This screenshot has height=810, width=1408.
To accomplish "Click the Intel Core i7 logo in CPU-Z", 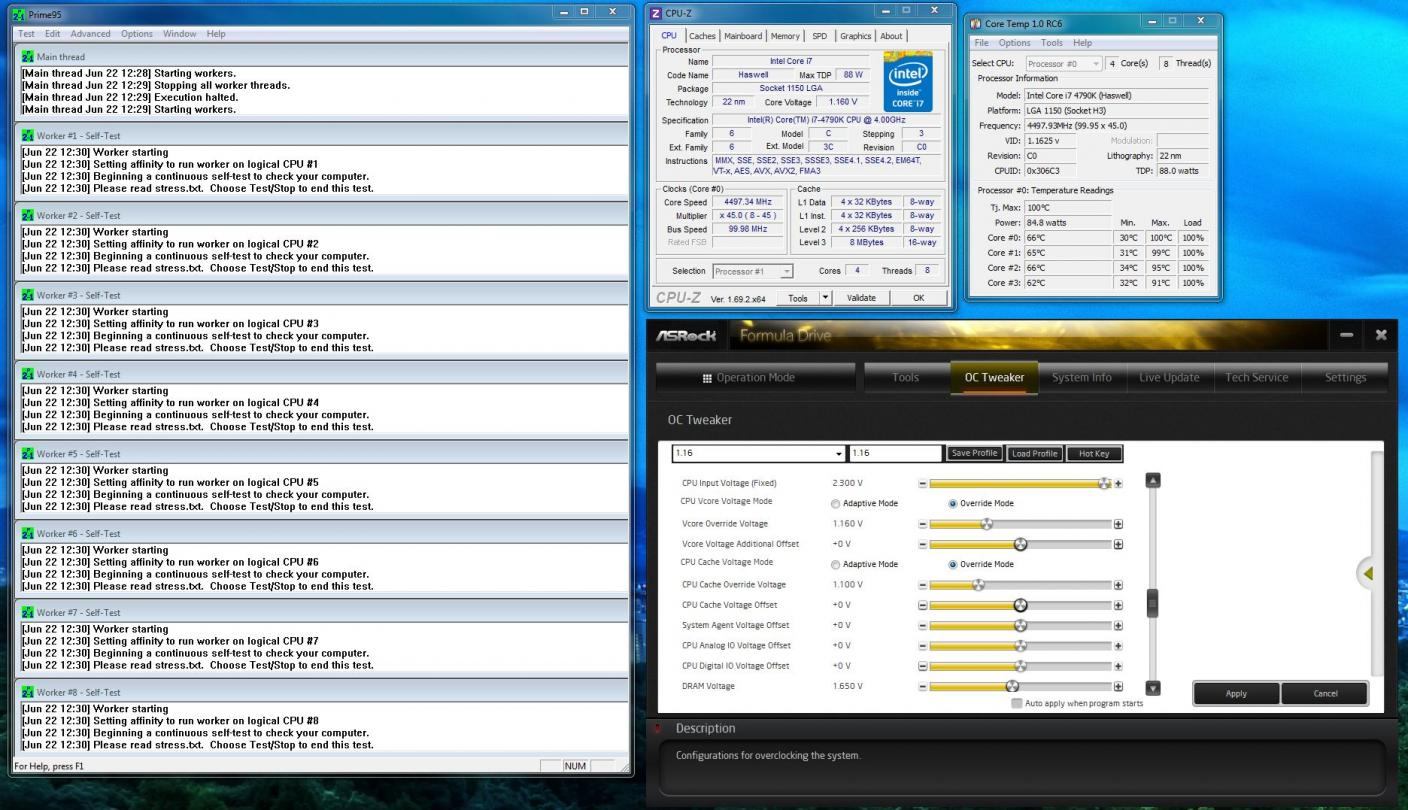I will coord(908,81).
